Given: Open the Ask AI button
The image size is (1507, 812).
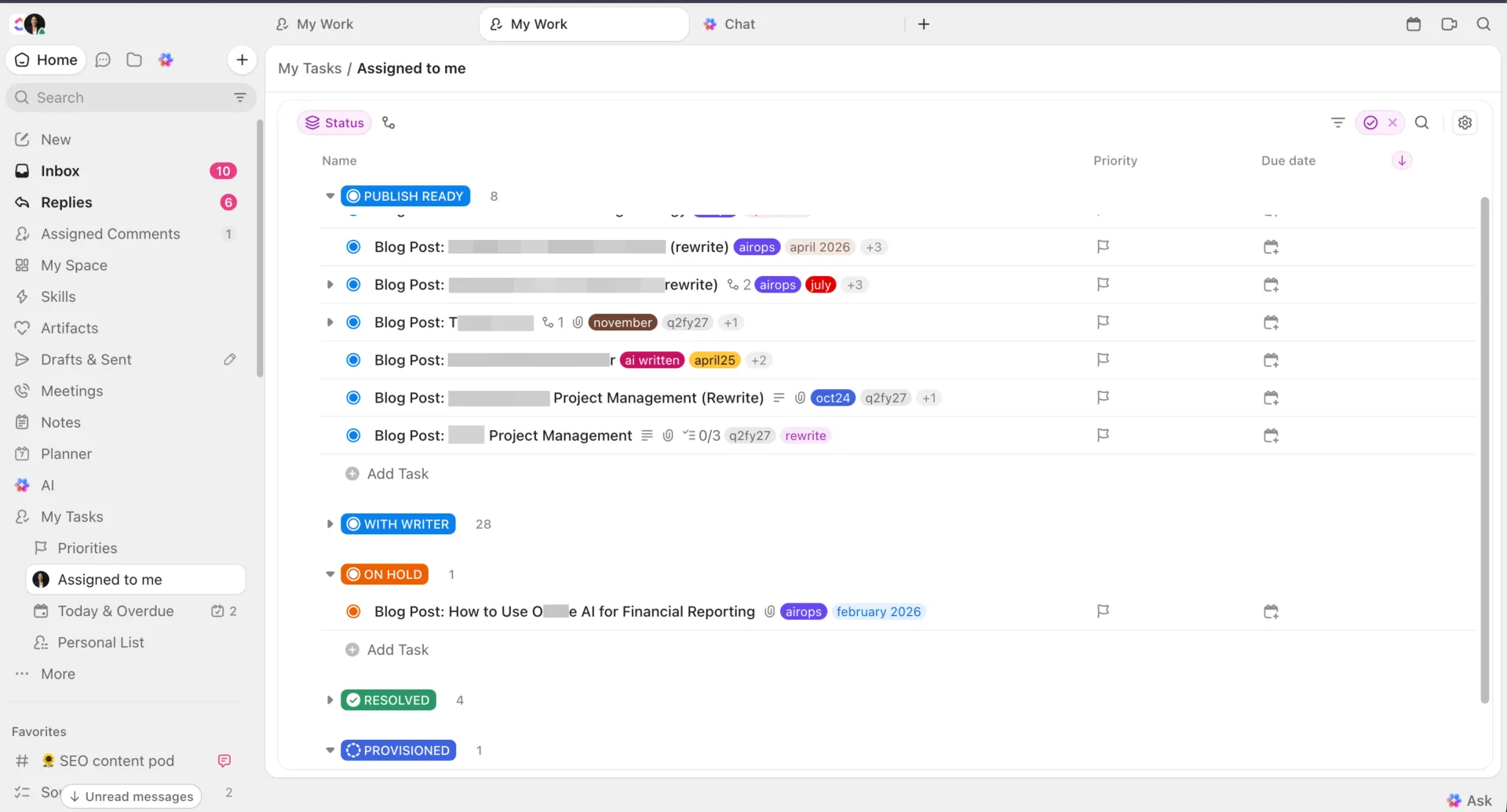Looking at the screenshot, I should [x=1469, y=800].
